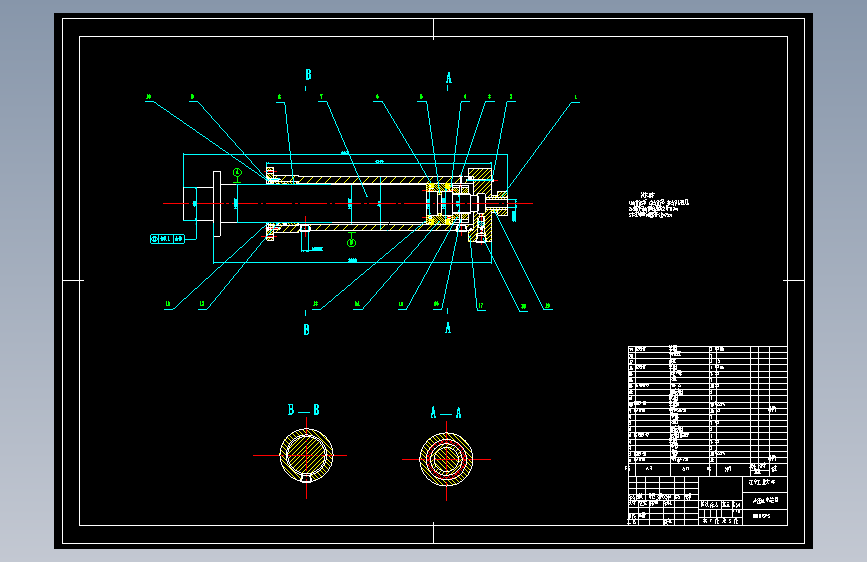Select the bottom-left part balloon 11

168,304
